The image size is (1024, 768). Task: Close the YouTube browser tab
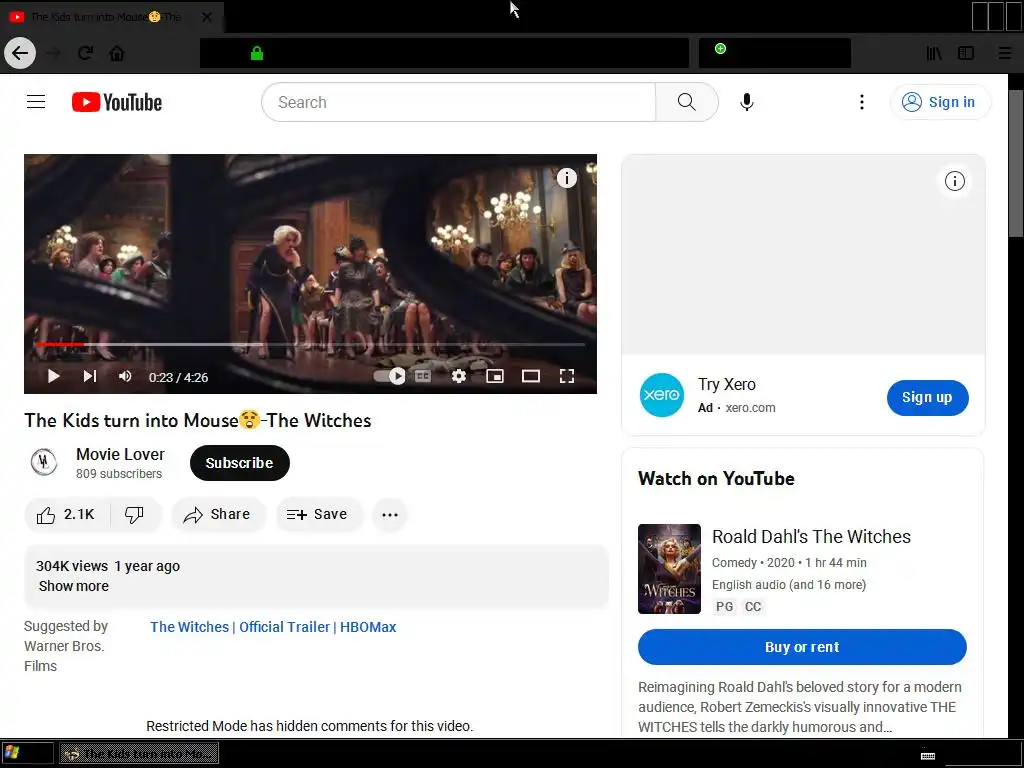click(206, 17)
